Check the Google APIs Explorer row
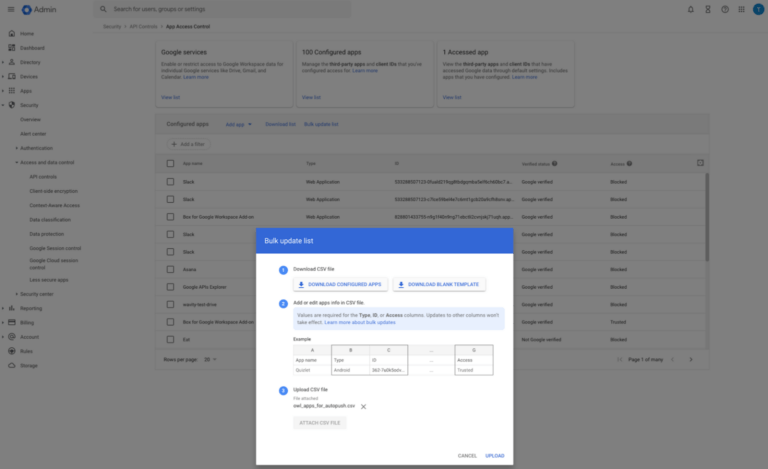Viewport: 768px width, 469px height. tap(170, 287)
